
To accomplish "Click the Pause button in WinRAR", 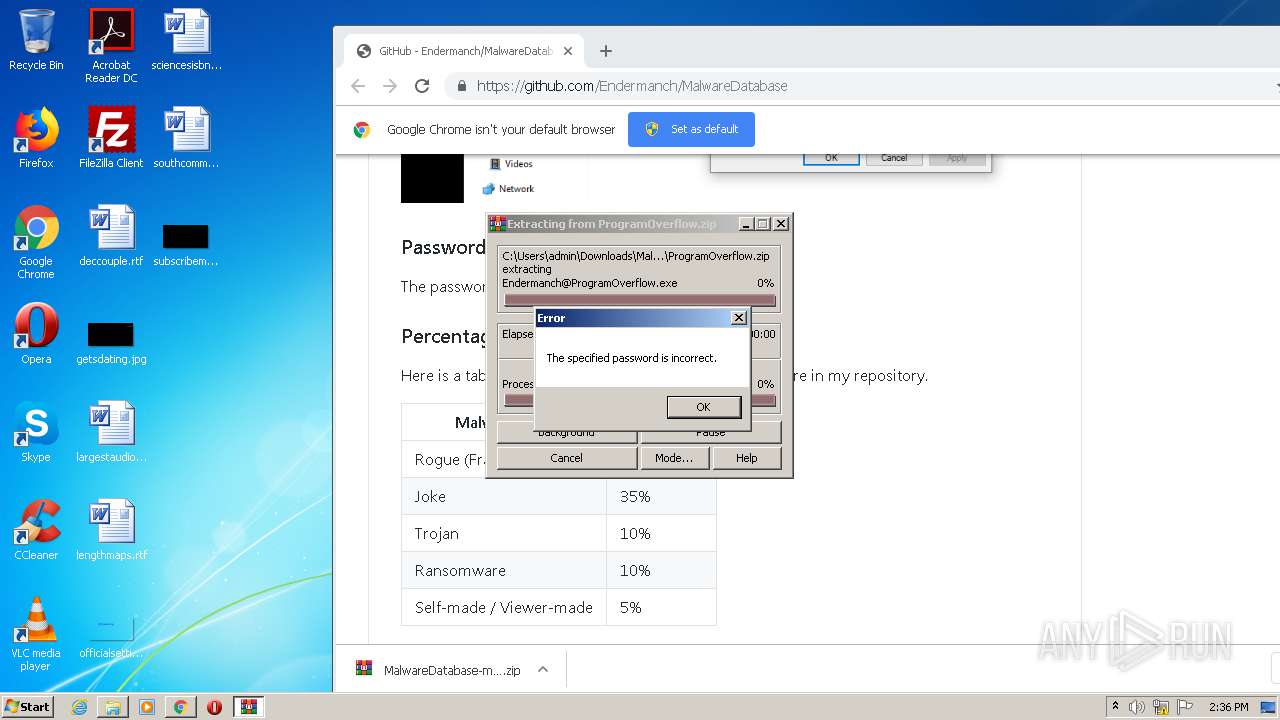I will [710, 433].
